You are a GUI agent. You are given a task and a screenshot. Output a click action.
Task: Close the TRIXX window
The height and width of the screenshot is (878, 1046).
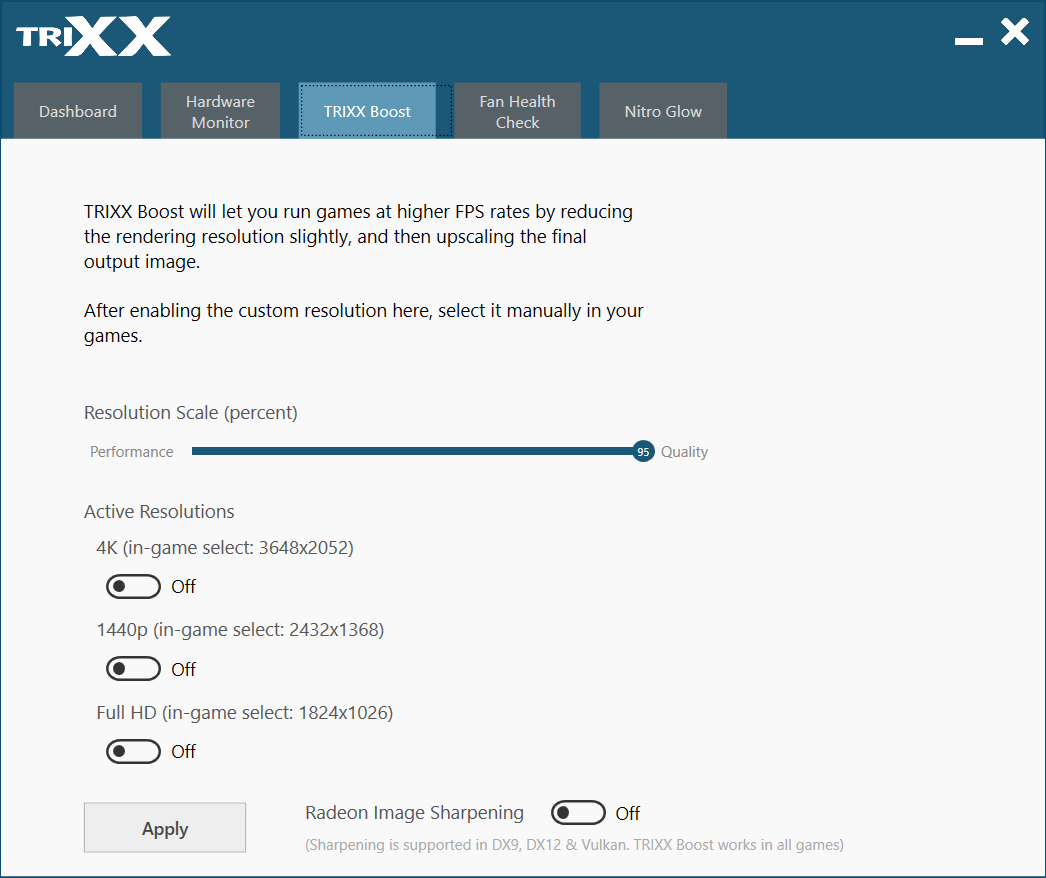pyautogui.click(x=1015, y=32)
